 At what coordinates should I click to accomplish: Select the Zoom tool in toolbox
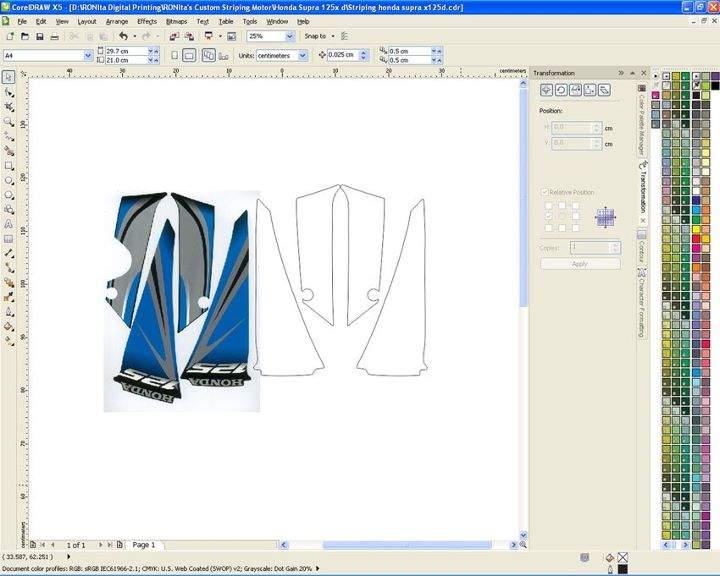[x=8, y=121]
